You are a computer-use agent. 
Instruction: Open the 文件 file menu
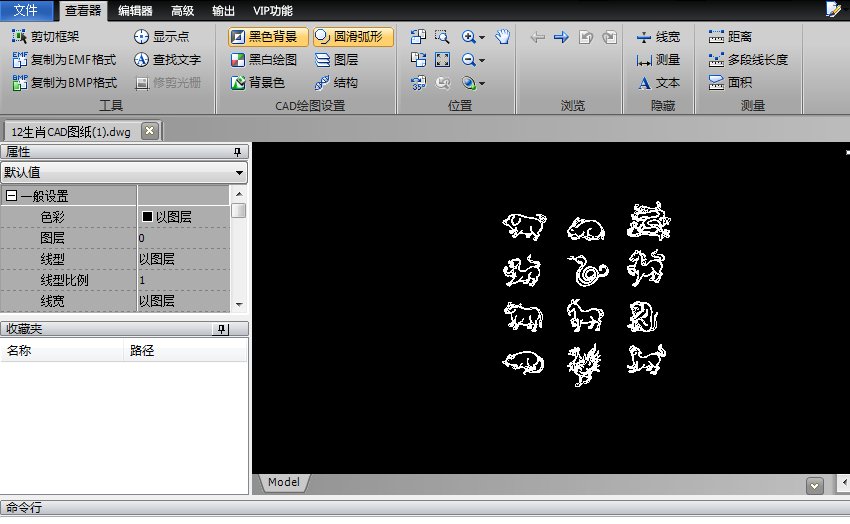25,11
